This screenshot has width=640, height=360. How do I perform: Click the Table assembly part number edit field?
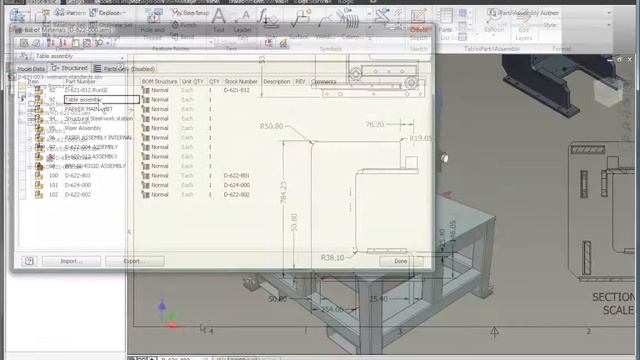(x=102, y=100)
